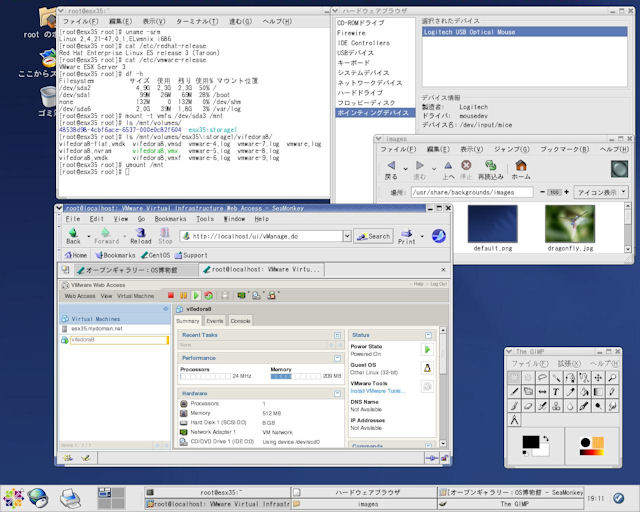Open the terminal's ターミナル(T) menu

(x=197, y=21)
